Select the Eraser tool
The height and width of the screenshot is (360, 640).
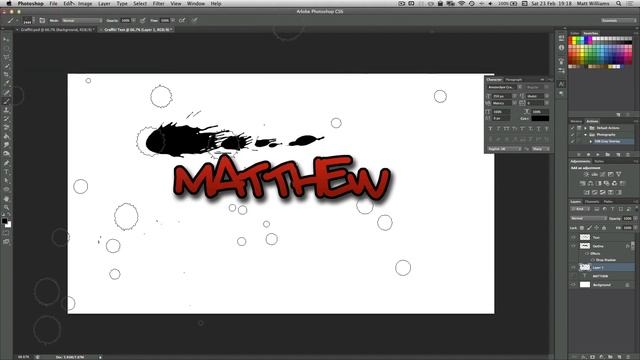pyautogui.click(x=6, y=128)
